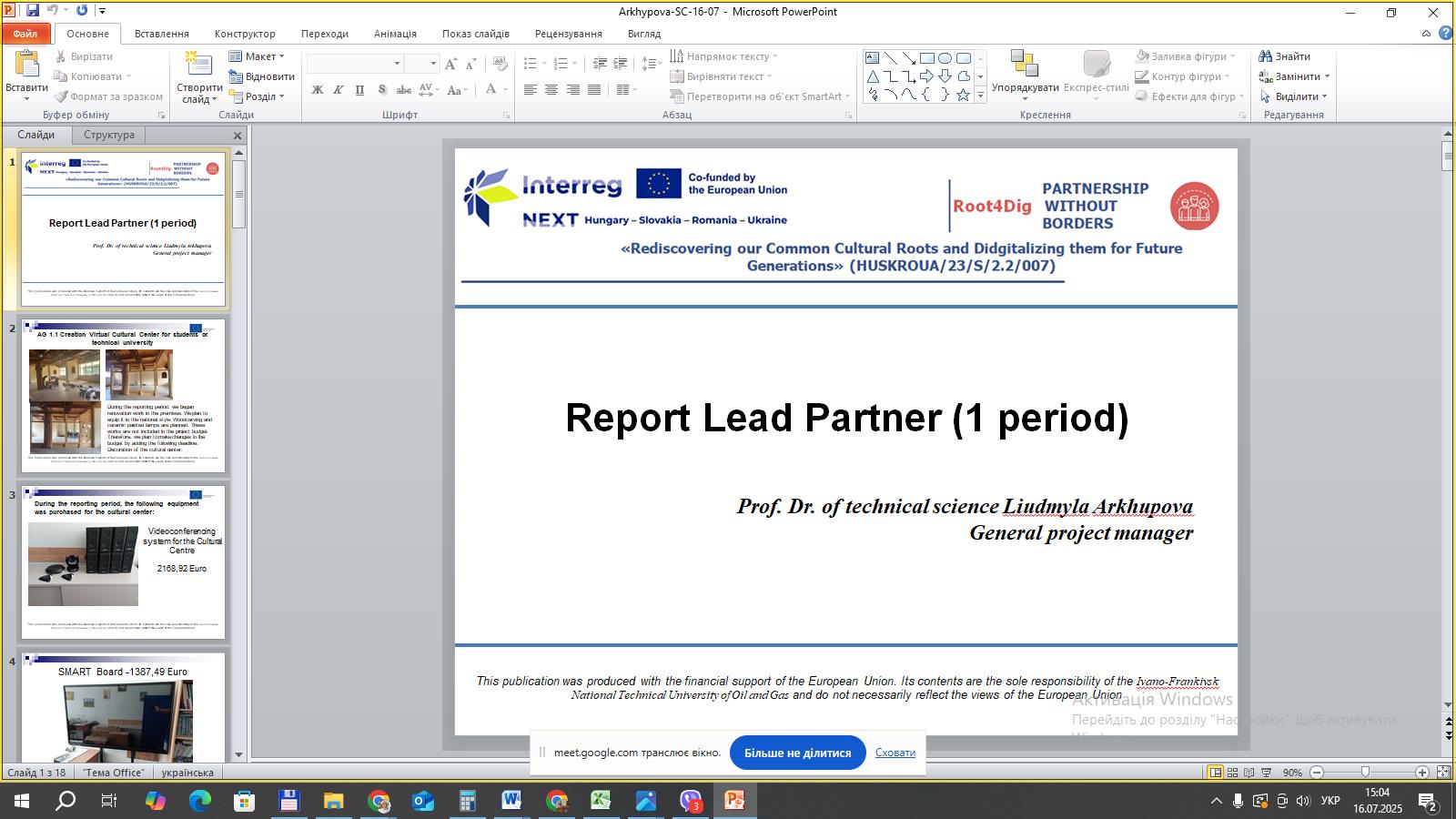
Task: Click the zoom in plus button
Action: click(x=1422, y=773)
